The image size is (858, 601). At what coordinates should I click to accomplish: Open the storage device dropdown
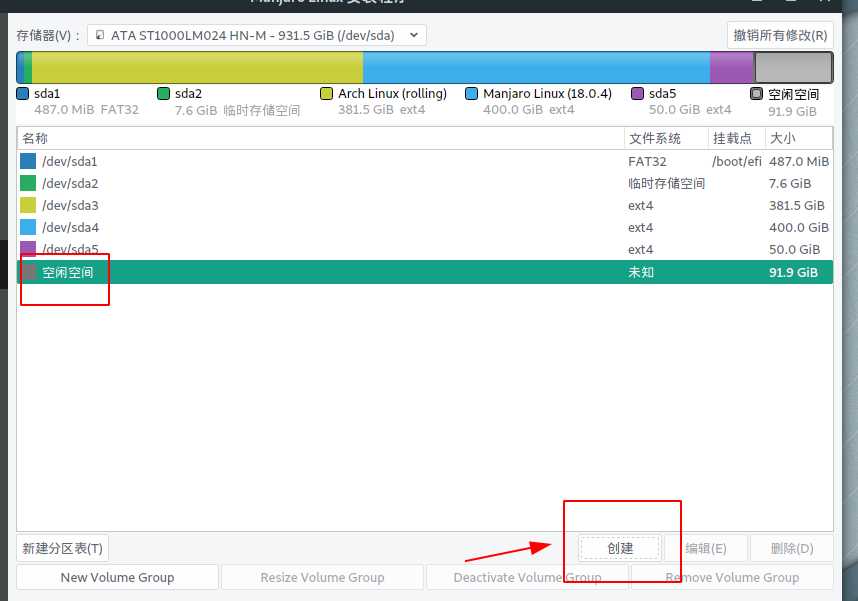click(x=256, y=36)
